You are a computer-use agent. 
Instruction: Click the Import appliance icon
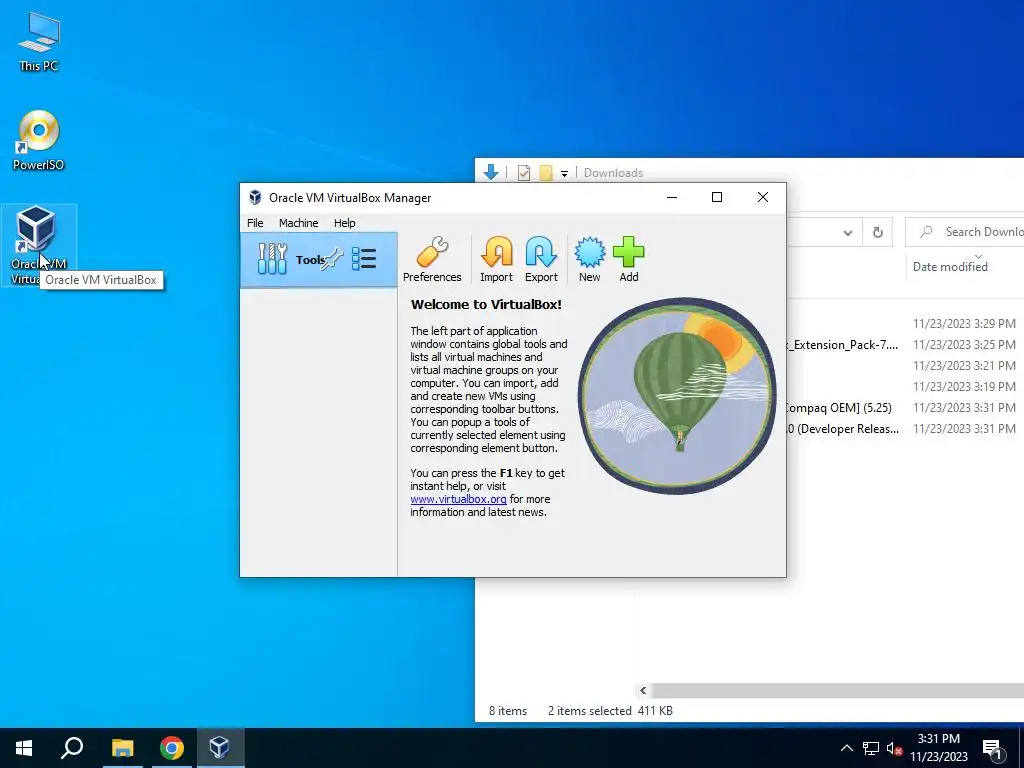(496, 260)
